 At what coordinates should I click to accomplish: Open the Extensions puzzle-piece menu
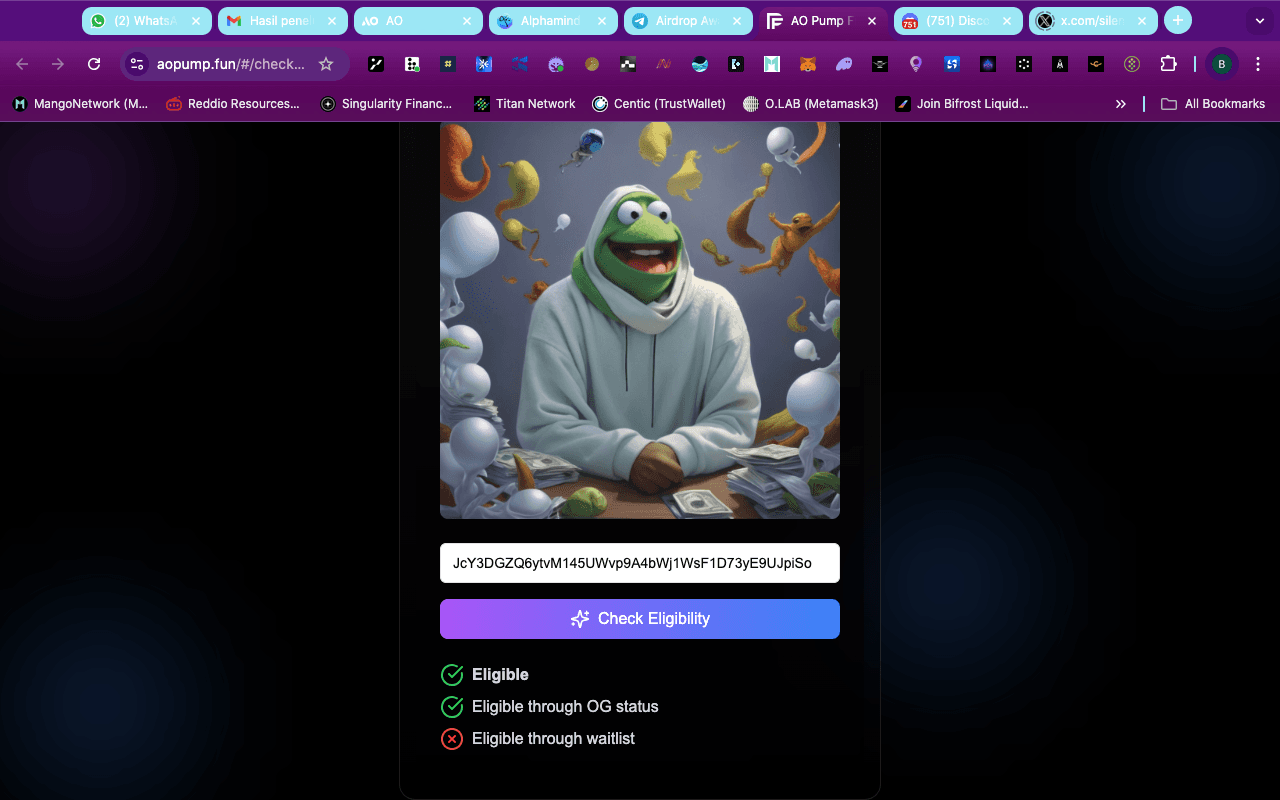(x=1168, y=64)
